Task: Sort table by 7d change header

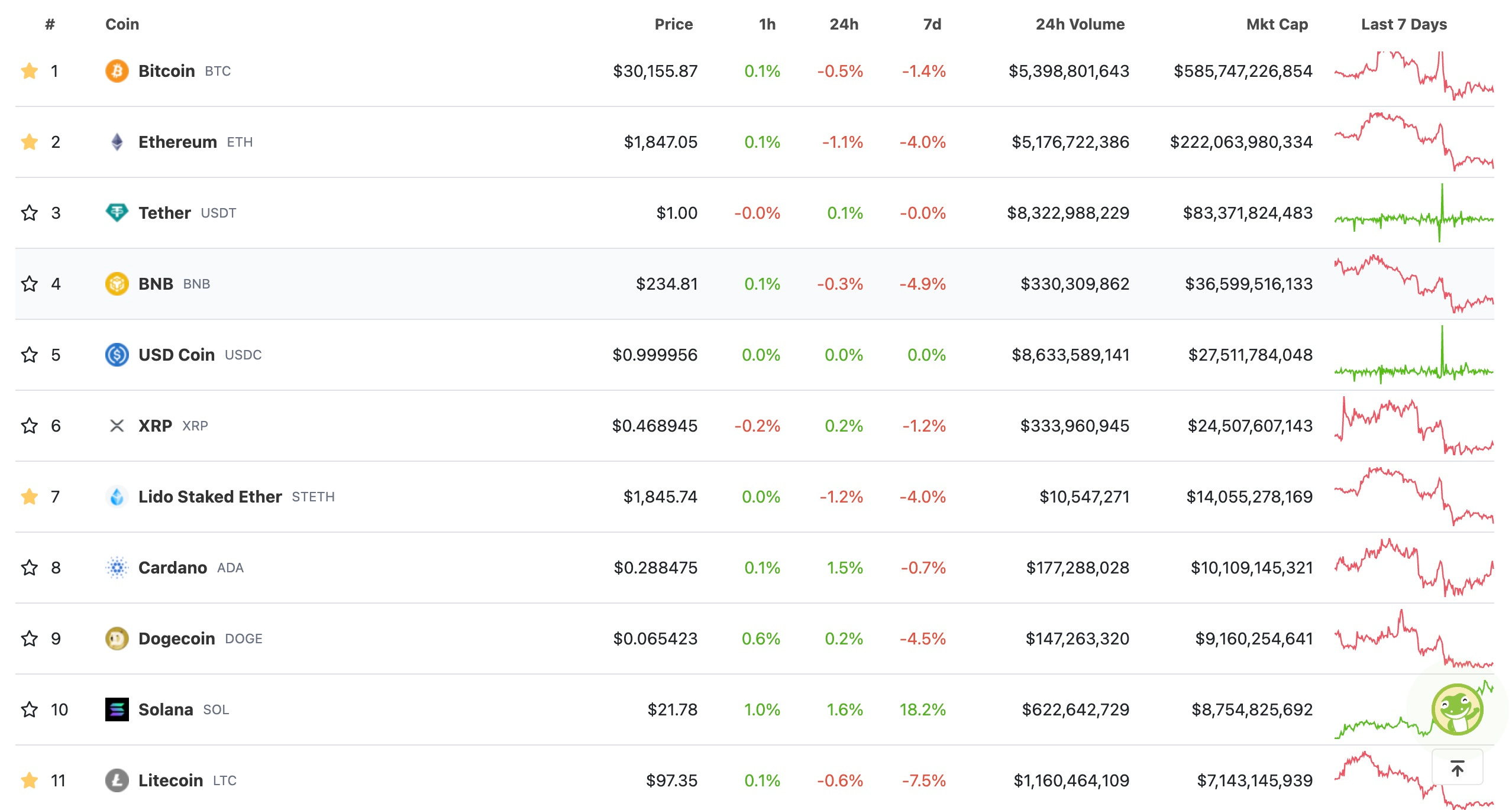Action: pos(932,24)
